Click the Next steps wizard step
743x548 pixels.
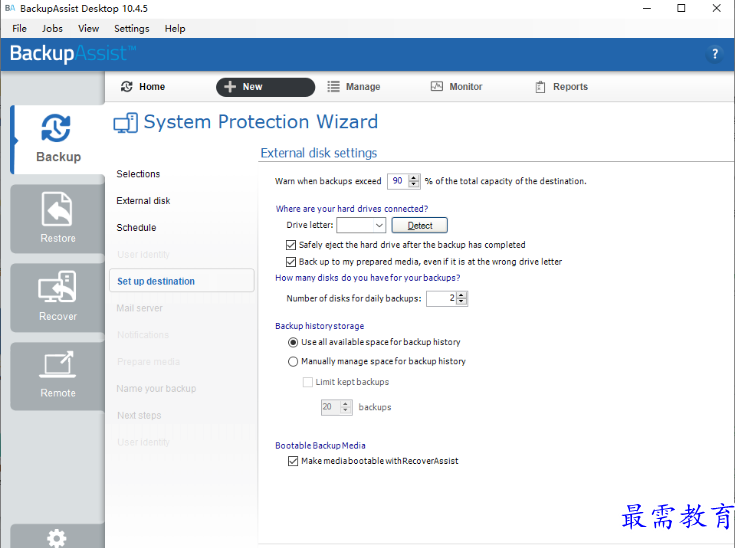139,415
